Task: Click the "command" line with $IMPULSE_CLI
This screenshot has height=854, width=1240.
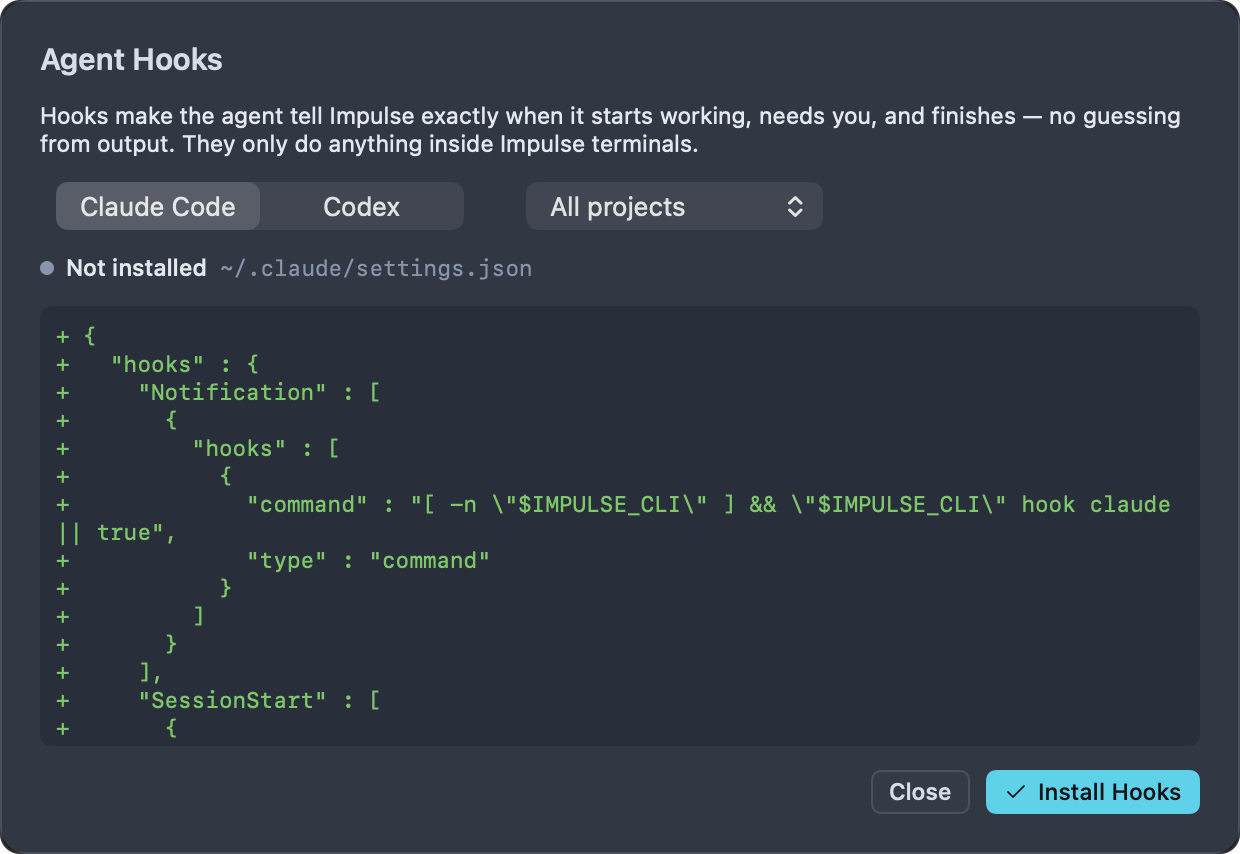Action: point(614,504)
